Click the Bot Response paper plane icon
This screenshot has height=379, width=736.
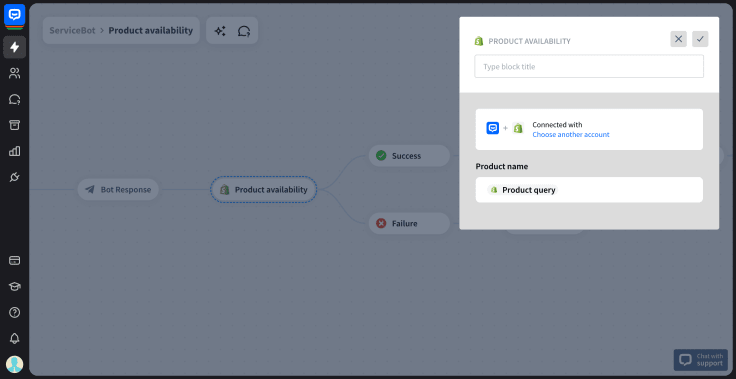tap(90, 190)
